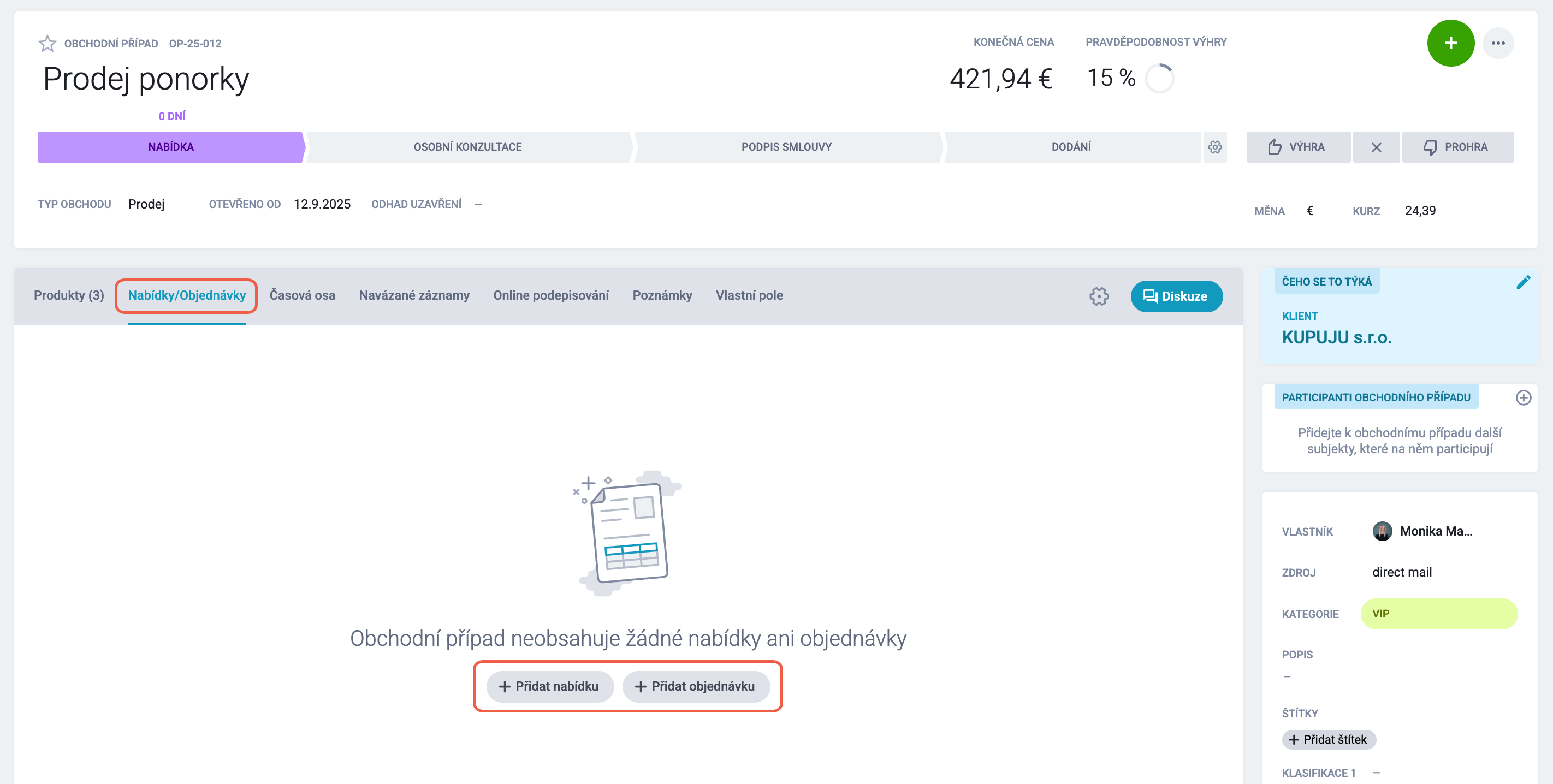This screenshot has width=1553, height=784.
Task: Change currency € value
Action: pos(1309,211)
